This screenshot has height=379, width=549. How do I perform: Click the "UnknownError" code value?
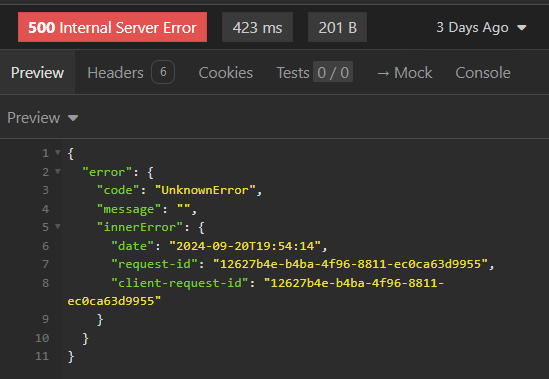tap(205, 190)
